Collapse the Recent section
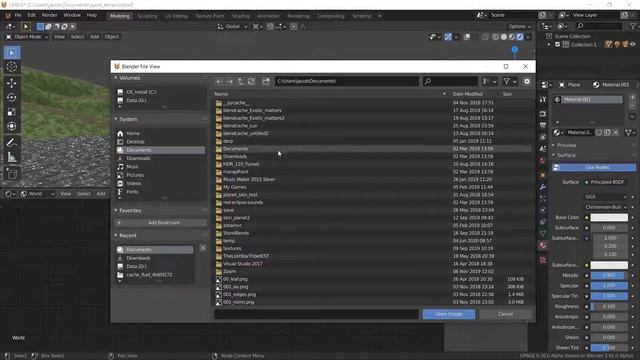The image size is (640, 360). tap(116, 236)
